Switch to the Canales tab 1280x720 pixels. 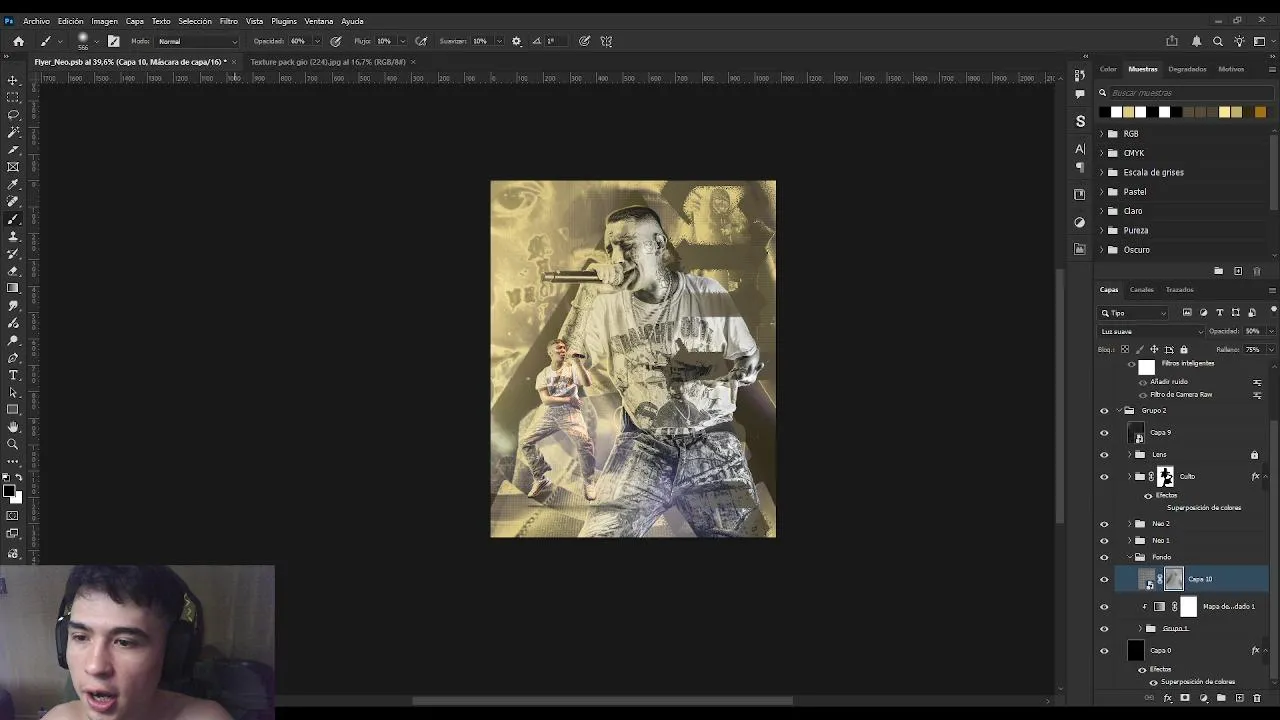(1141, 290)
